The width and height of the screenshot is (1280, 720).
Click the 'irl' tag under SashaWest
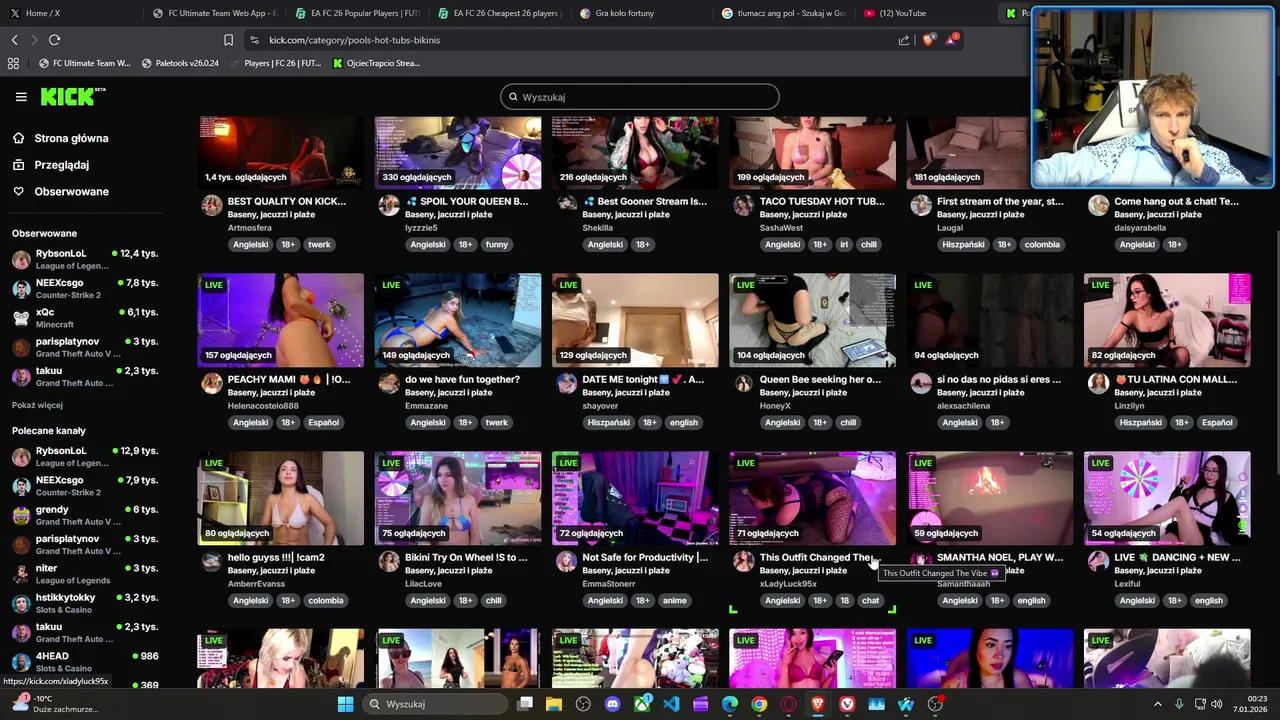tap(844, 244)
